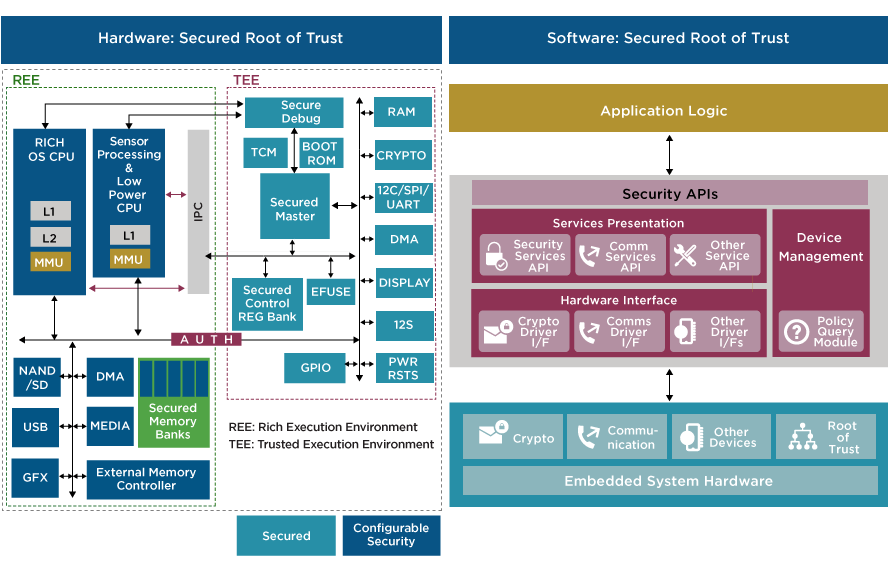Click the phone icon in Comm Services API
The width and height of the screenshot is (888, 571).
pyautogui.click(x=590, y=256)
